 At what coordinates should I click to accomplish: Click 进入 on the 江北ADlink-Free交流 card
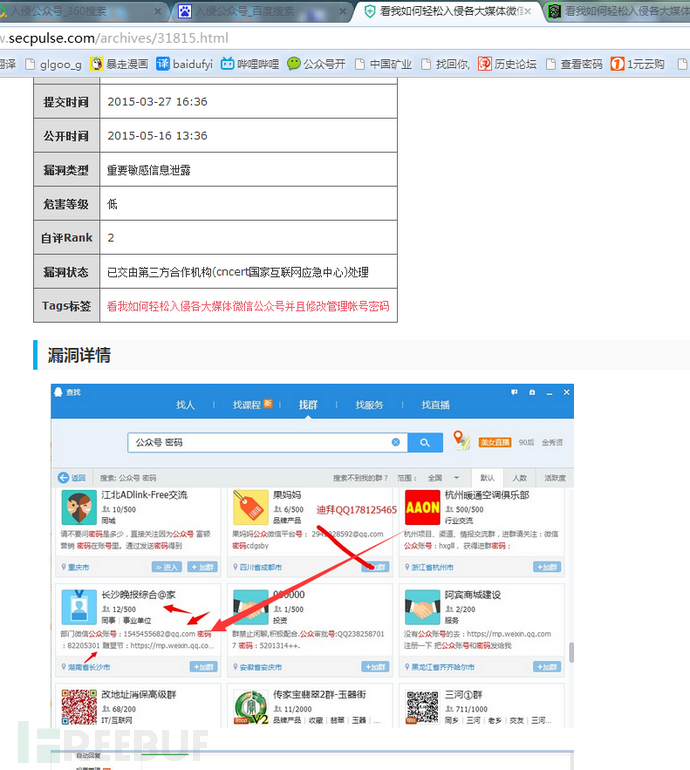pyautogui.click(x=167, y=567)
